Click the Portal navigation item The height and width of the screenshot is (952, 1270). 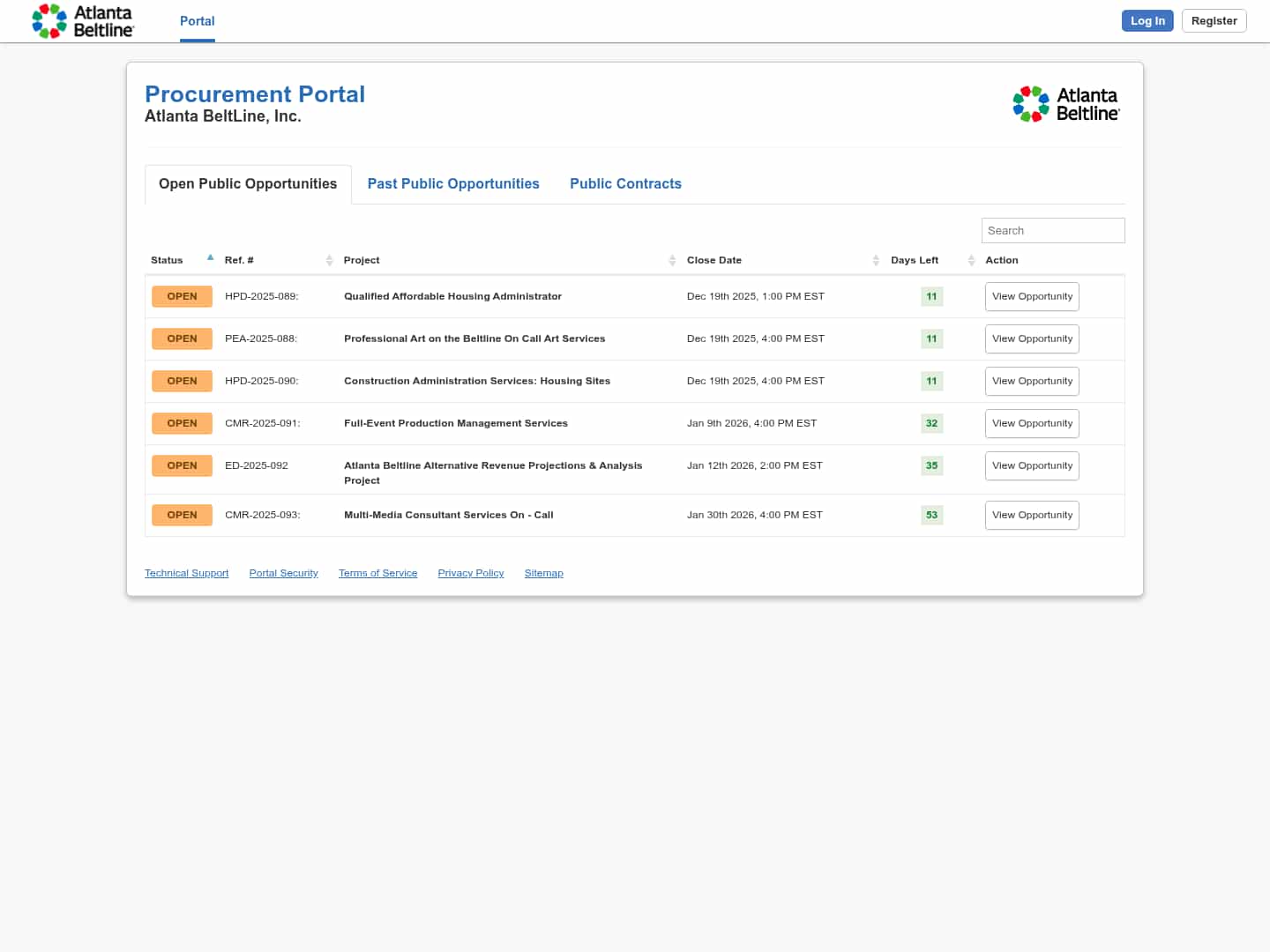pos(198,21)
